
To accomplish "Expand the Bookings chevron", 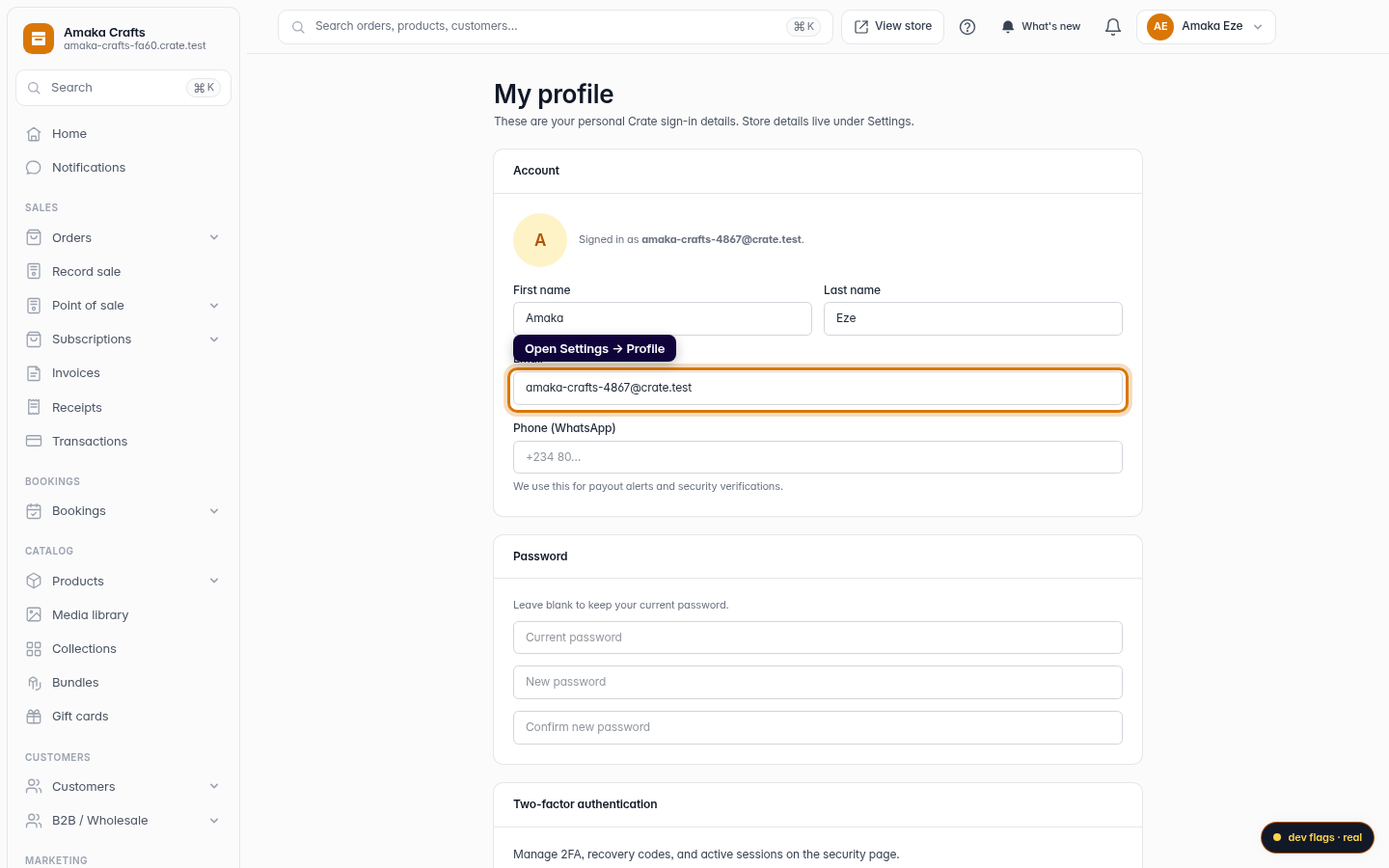I will [214, 511].
